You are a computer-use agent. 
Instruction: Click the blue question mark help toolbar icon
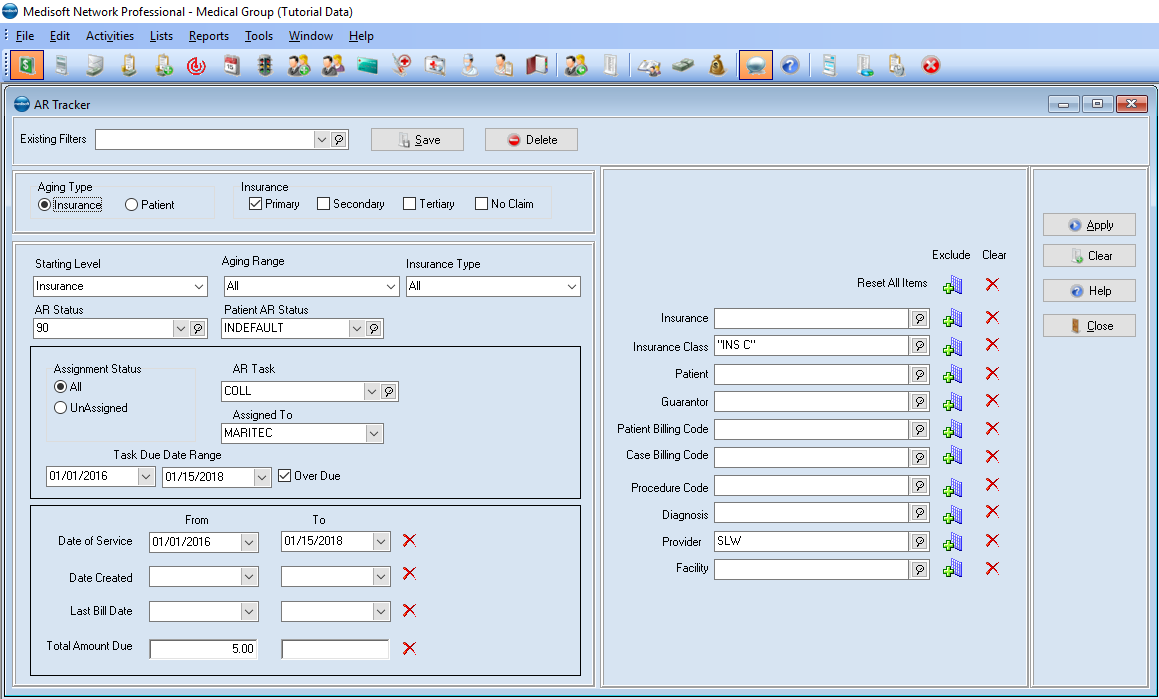coord(790,66)
